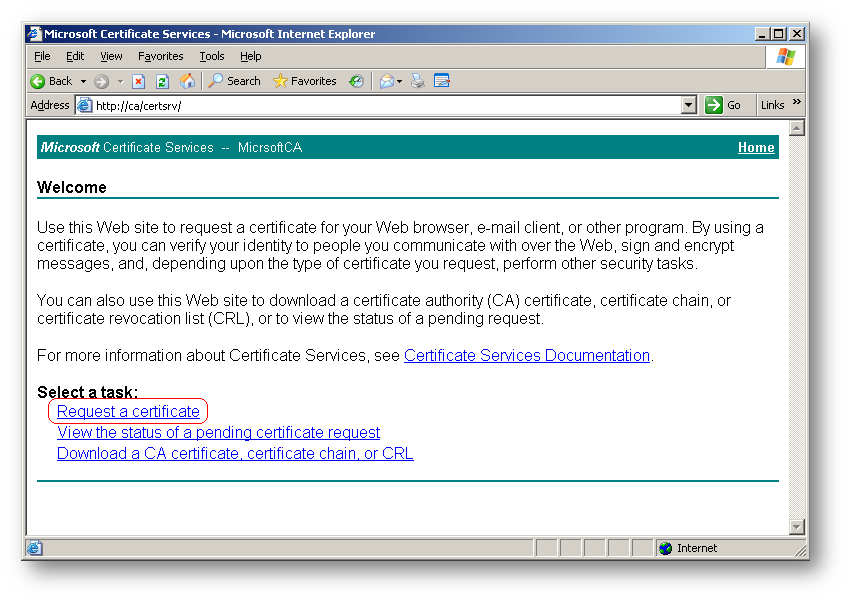This screenshot has width=852, height=603.
Task: Expand the Back button history dropdown arrow
Action: [83, 81]
